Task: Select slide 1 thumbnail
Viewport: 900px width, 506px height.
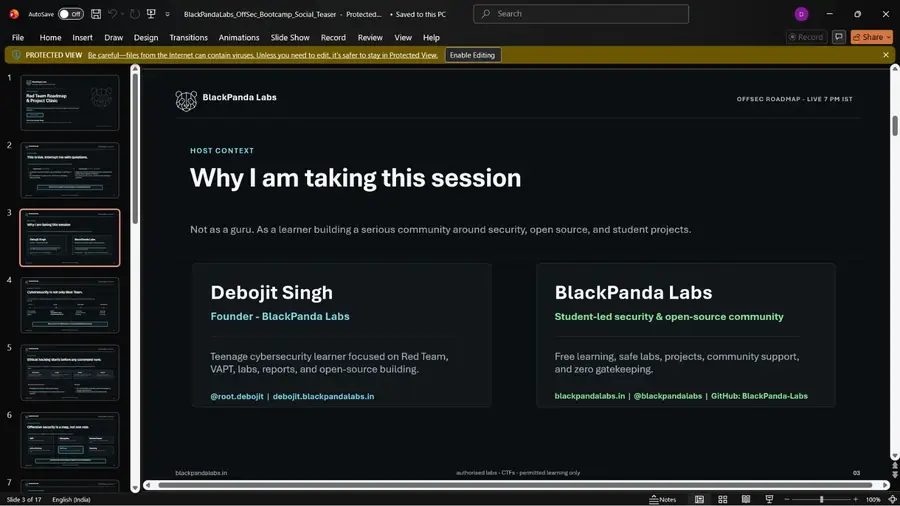Action: [70, 103]
